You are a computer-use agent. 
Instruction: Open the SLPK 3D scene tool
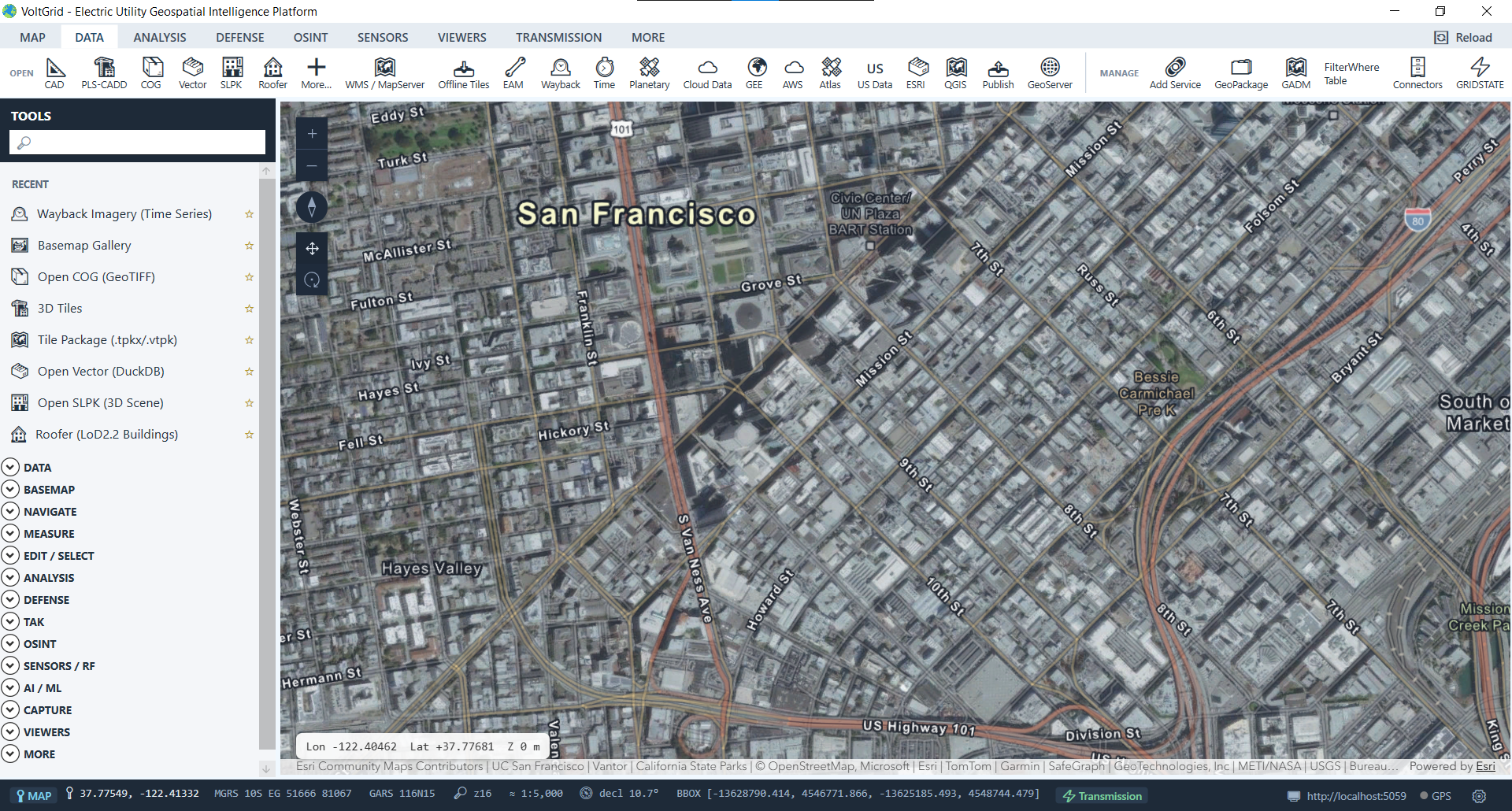click(232, 73)
